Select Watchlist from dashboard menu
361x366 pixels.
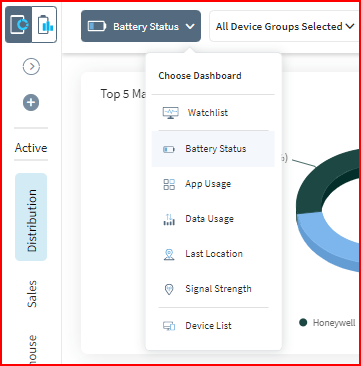coord(213,113)
